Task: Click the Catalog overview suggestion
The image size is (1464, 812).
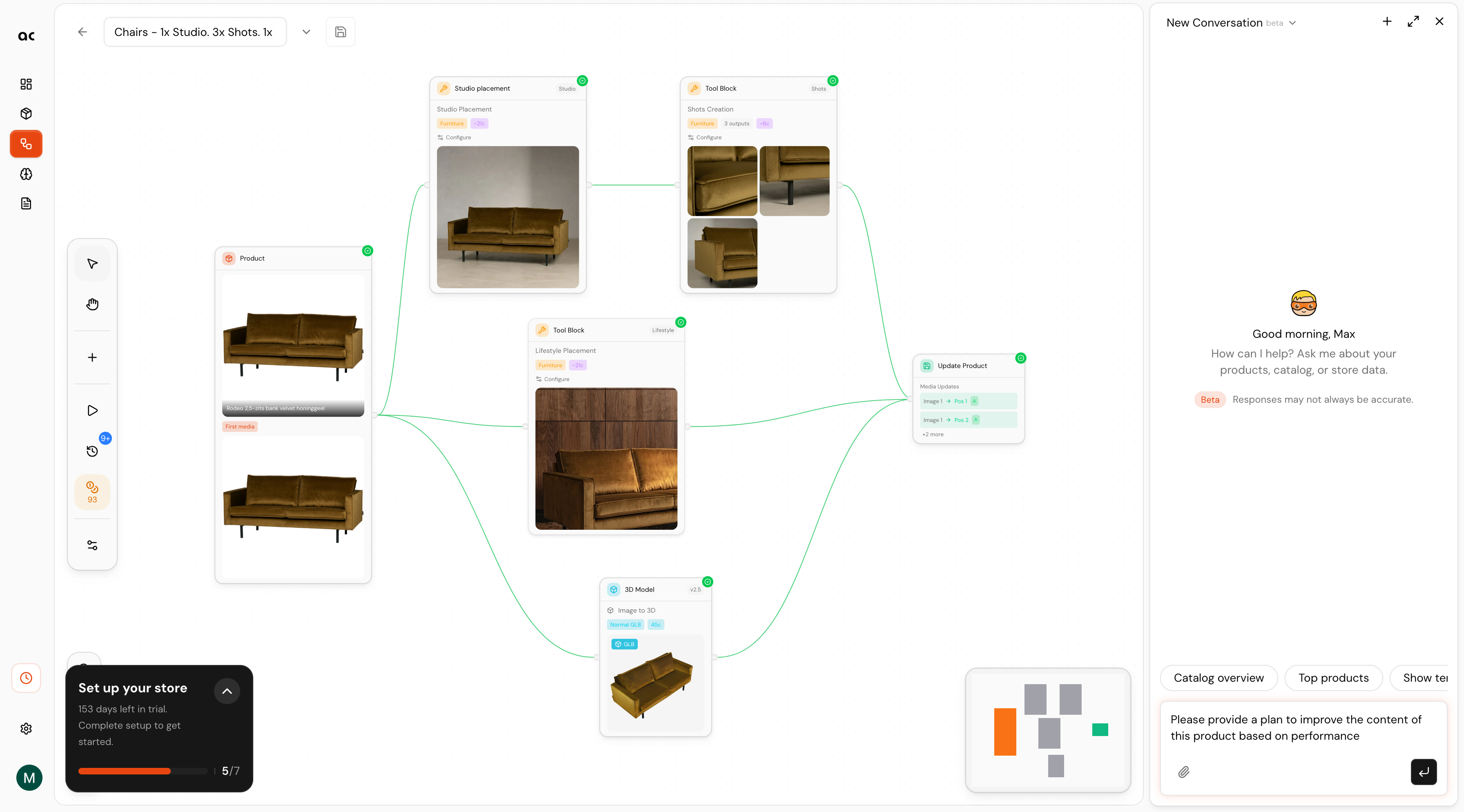Action: (x=1219, y=678)
